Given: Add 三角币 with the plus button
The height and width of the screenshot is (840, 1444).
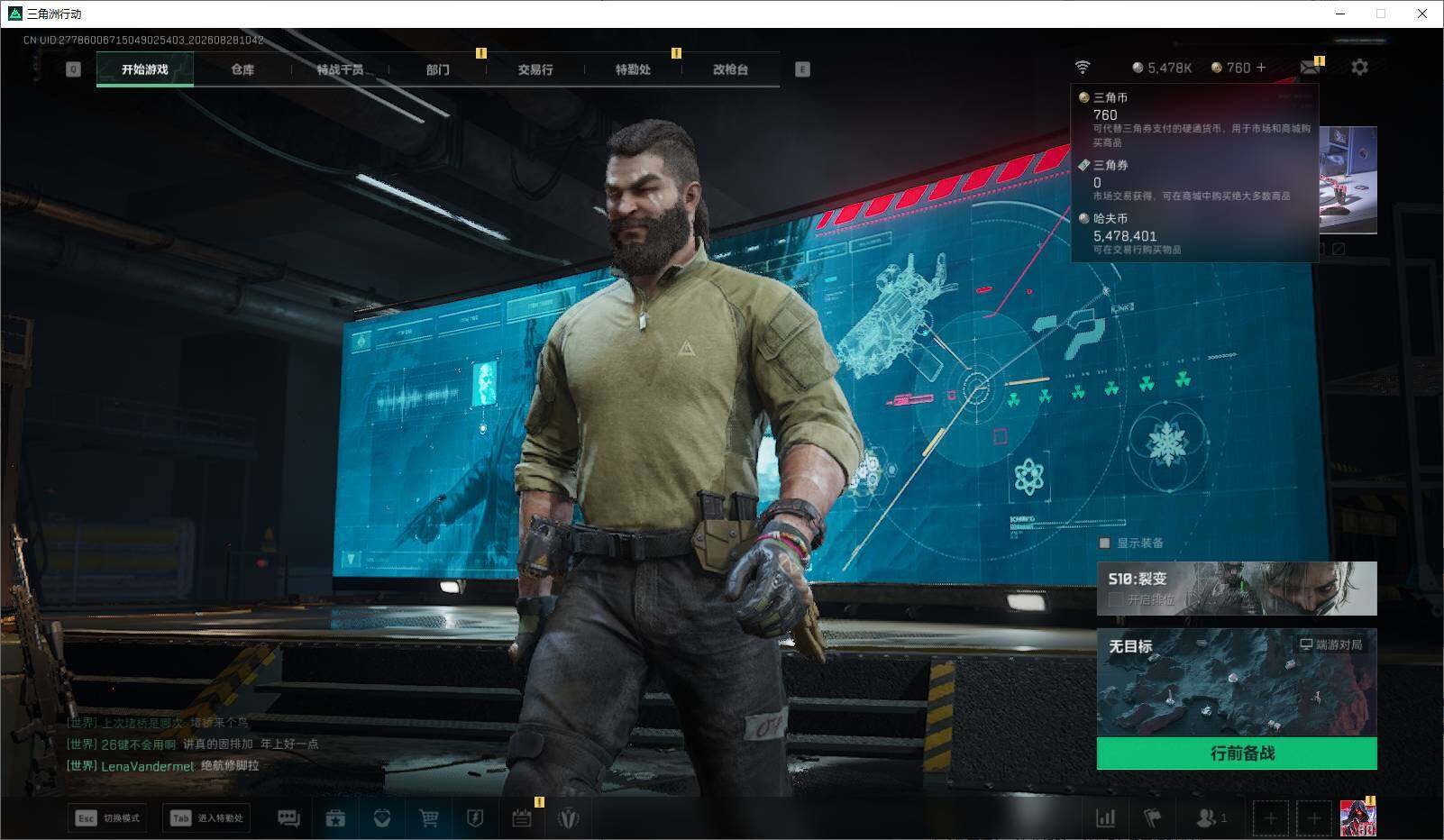Looking at the screenshot, I should click(x=1261, y=68).
